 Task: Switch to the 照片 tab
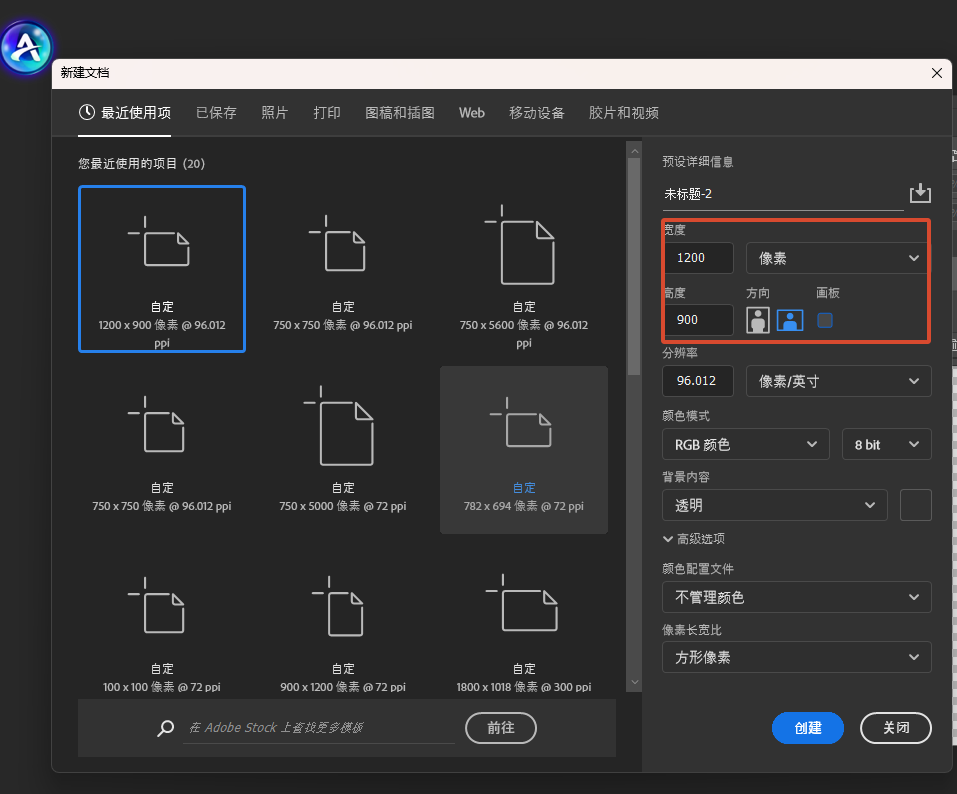tap(274, 113)
